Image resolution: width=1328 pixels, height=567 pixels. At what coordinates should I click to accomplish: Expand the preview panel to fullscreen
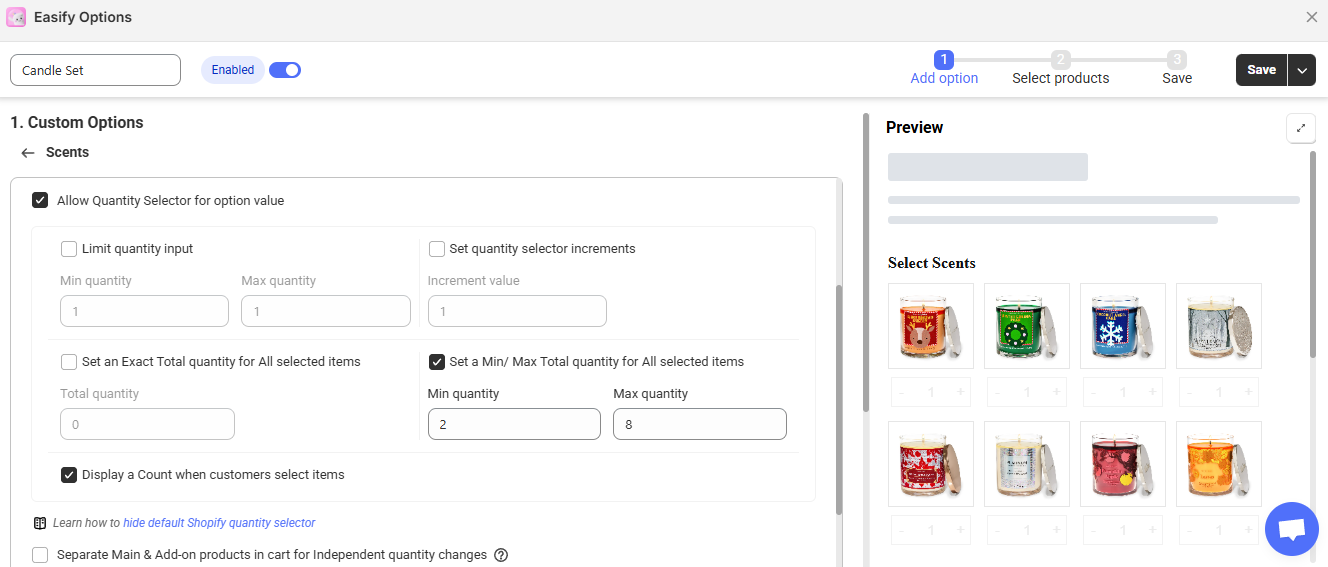(x=1300, y=128)
